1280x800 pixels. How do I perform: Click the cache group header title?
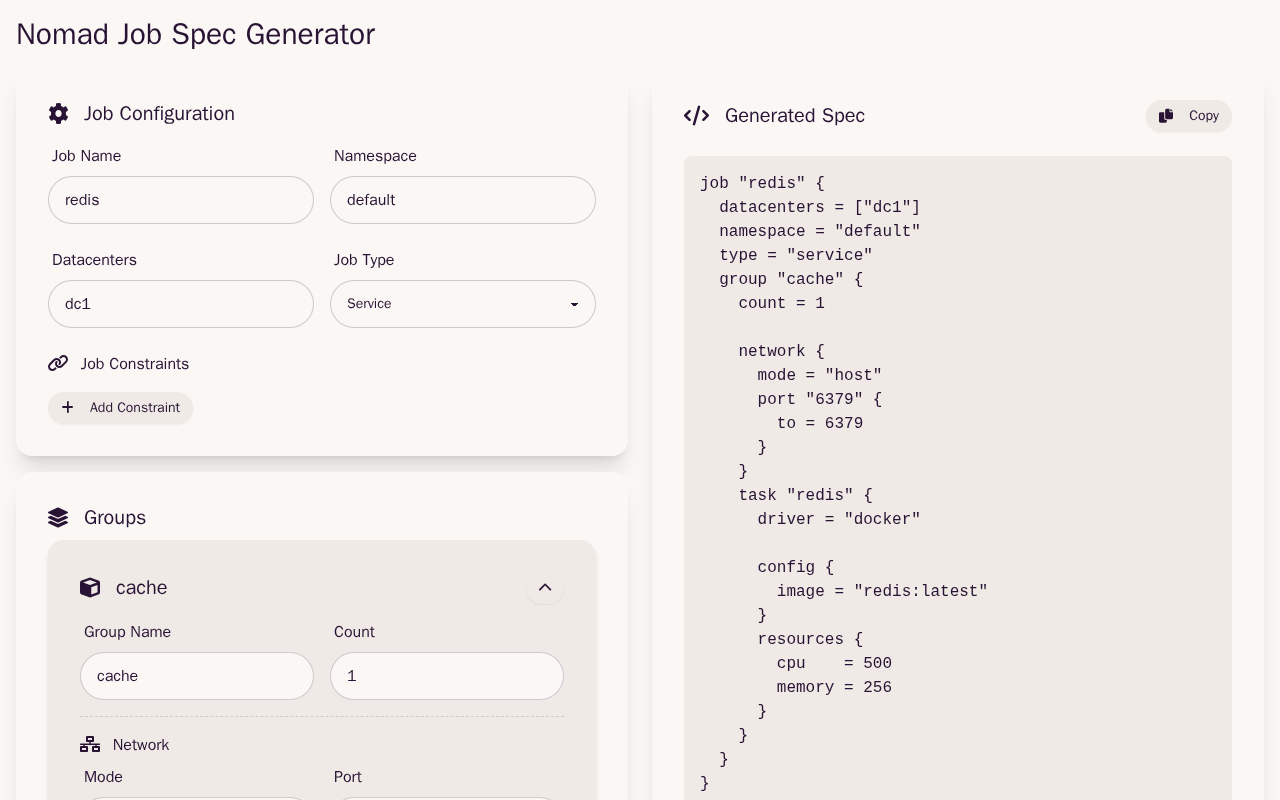(x=142, y=588)
